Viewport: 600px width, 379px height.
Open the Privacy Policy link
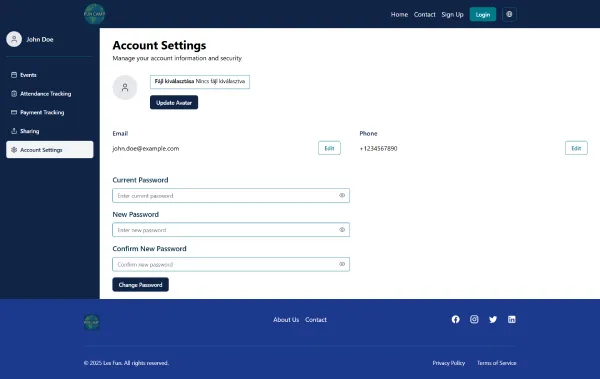click(448, 363)
